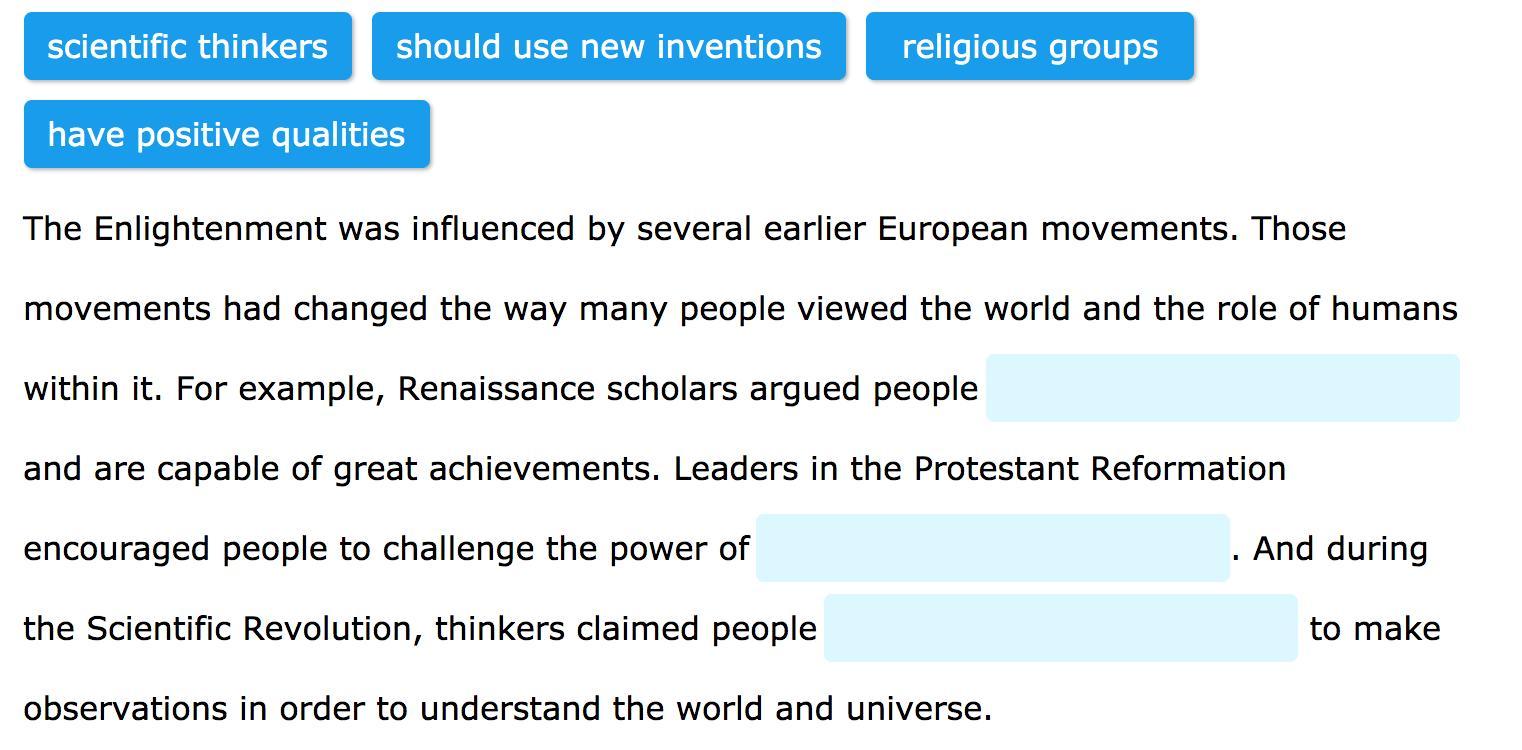Click blank before 'to make observations'
The width and height of the screenshot is (1522, 750).
(1060, 628)
